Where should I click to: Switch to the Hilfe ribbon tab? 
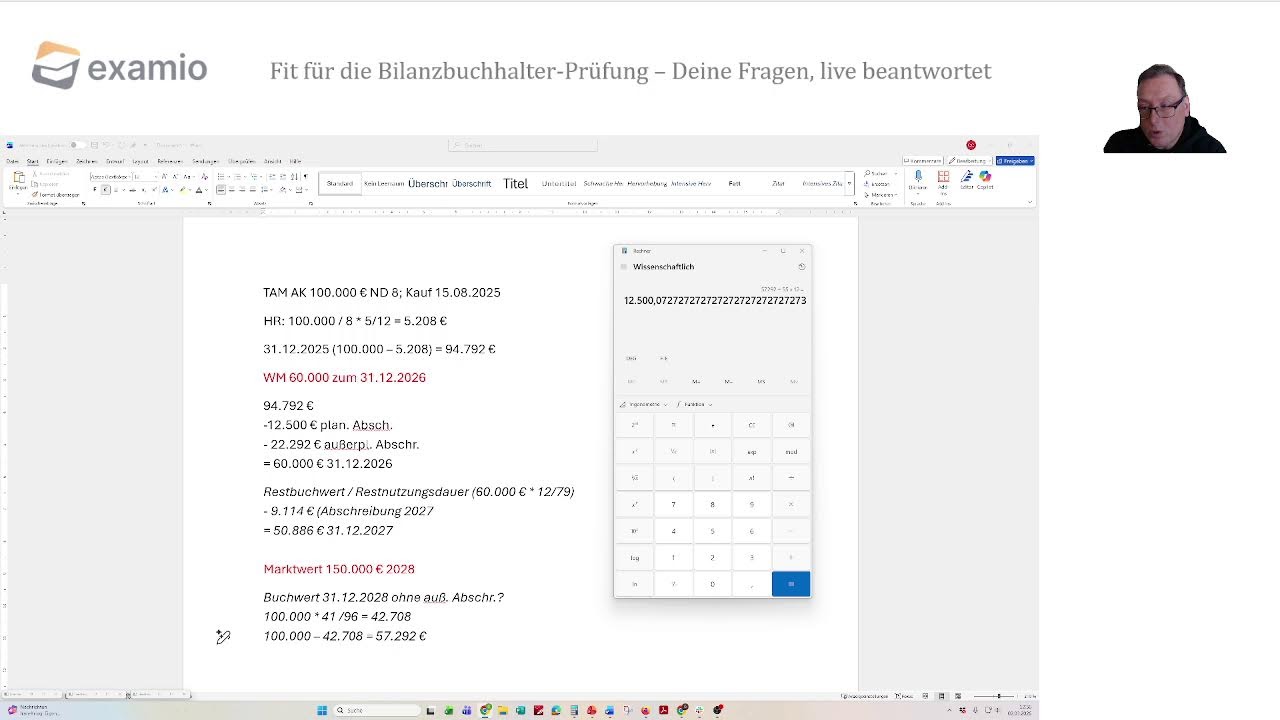pyautogui.click(x=295, y=161)
